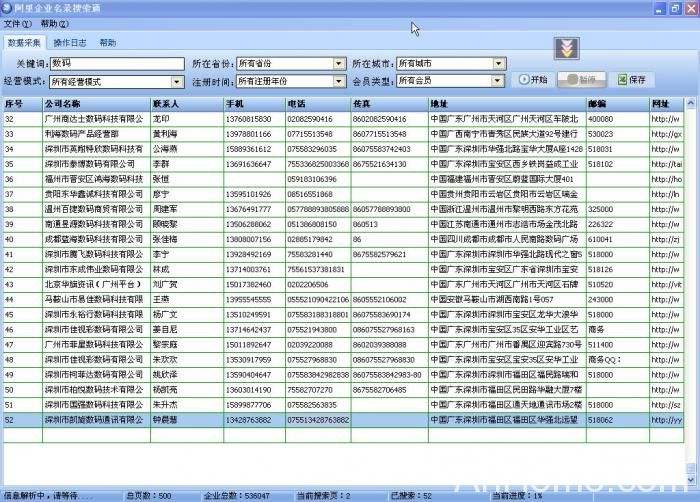Expand the 经营模式 business mode dropdown
The height and width of the screenshot is (502, 700).
coord(179,81)
